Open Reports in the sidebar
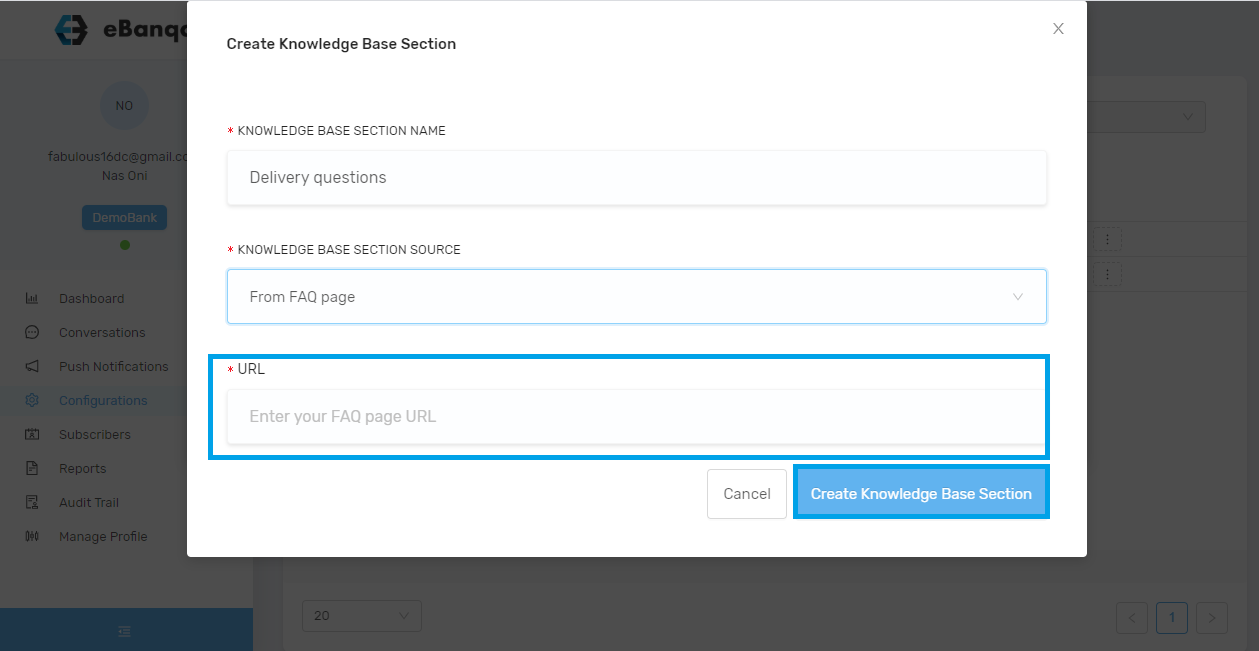The image size is (1259, 651). [82, 468]
